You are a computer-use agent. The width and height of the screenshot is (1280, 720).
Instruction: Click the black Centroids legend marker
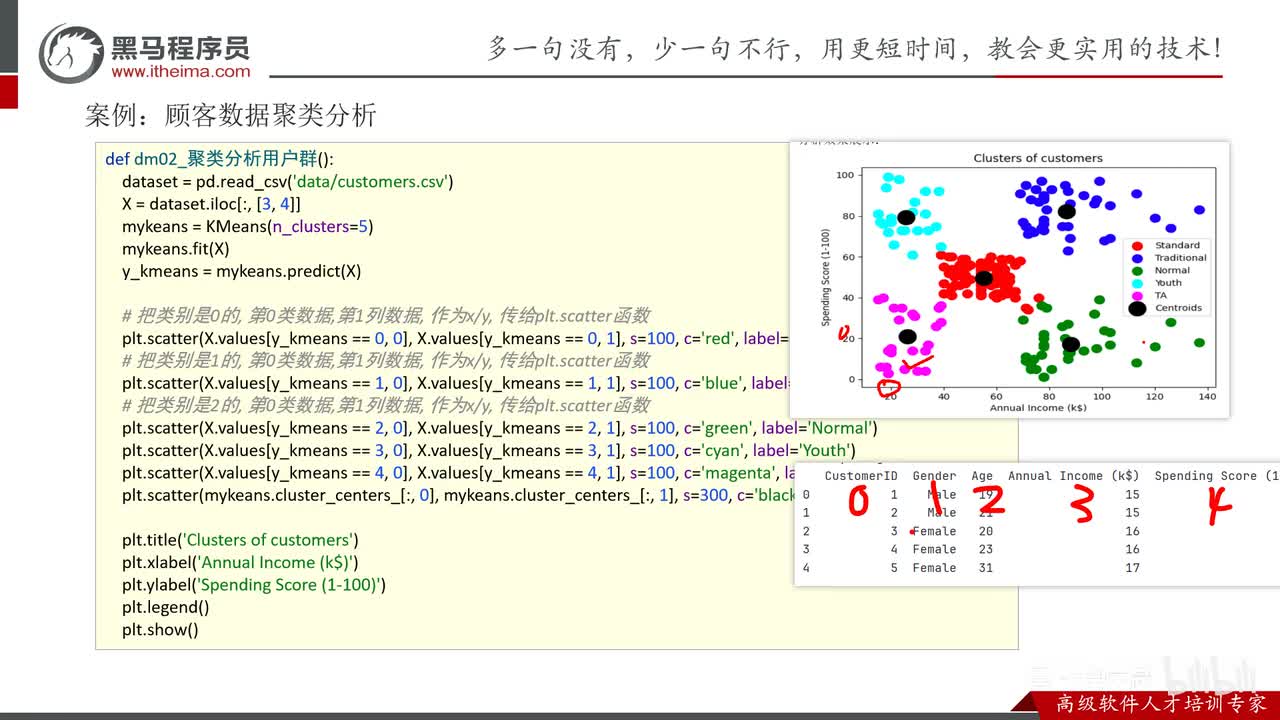(x=1136, y=309)
